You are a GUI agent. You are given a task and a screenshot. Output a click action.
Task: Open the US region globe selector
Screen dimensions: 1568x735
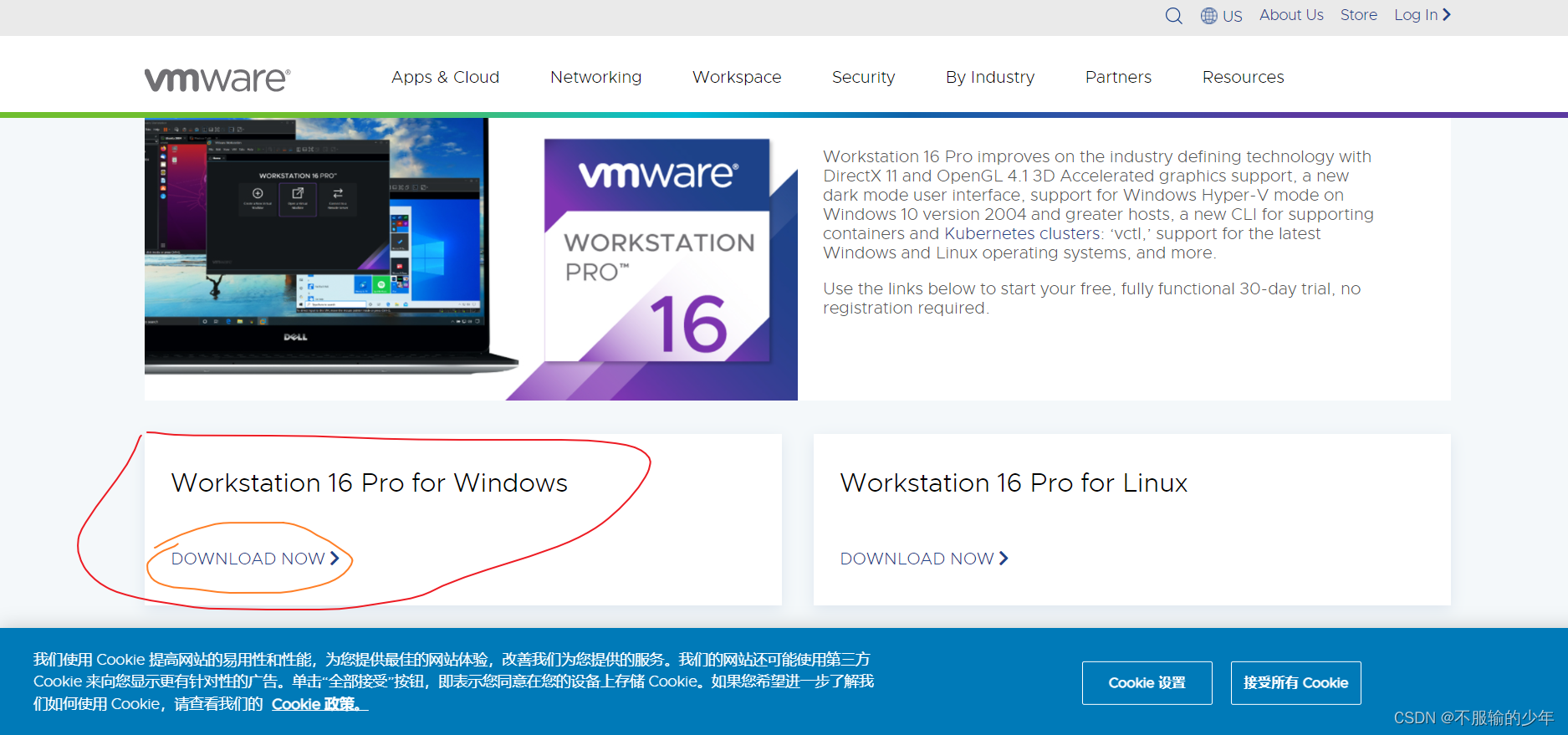(x=1221, y=16)
